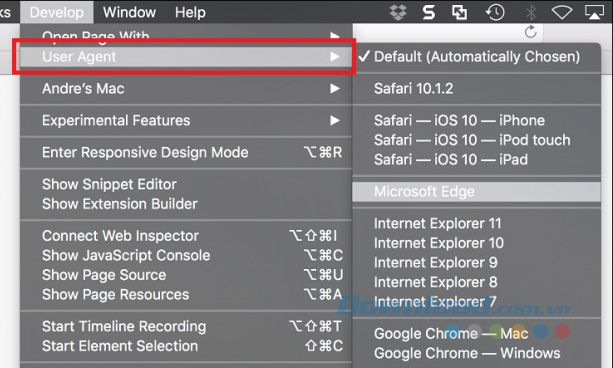This screenshot has width=613, height=368.
Task: Select Show Page Source
Action: (x=186, y=275)
